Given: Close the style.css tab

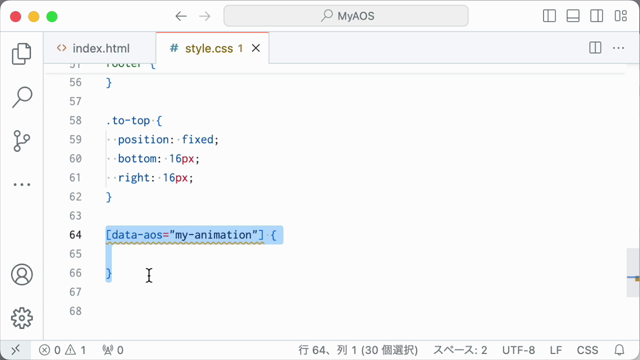Looking at the screenshot, I should (256, 48).
